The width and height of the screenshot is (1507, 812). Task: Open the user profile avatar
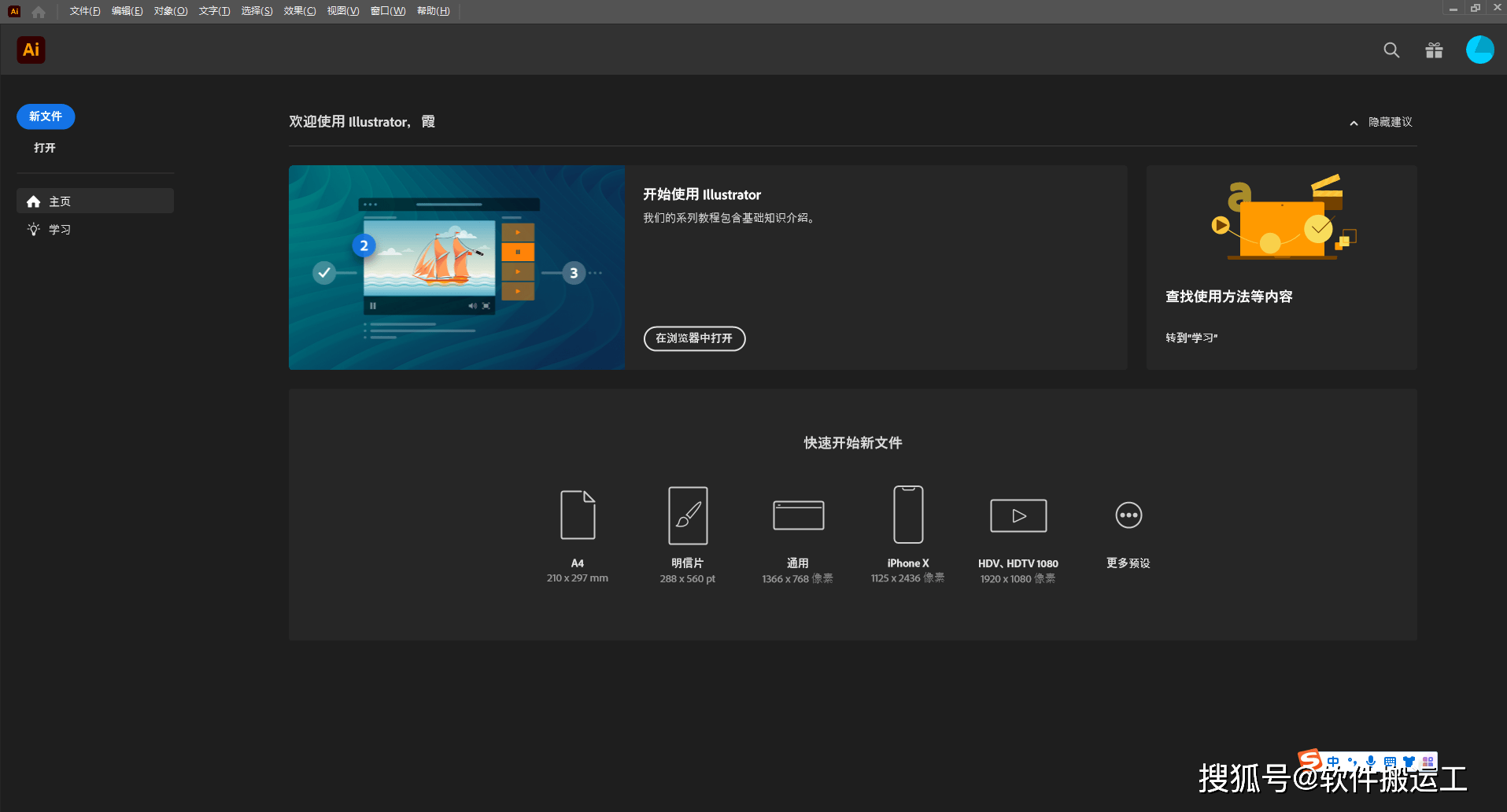tap(1479, 50)
